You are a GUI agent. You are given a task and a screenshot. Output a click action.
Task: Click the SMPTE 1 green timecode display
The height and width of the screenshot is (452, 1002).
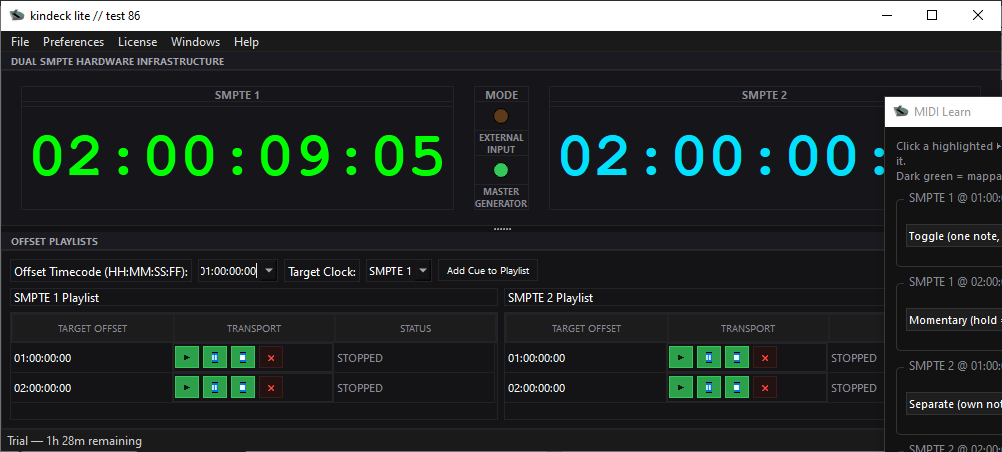(237, 157)
